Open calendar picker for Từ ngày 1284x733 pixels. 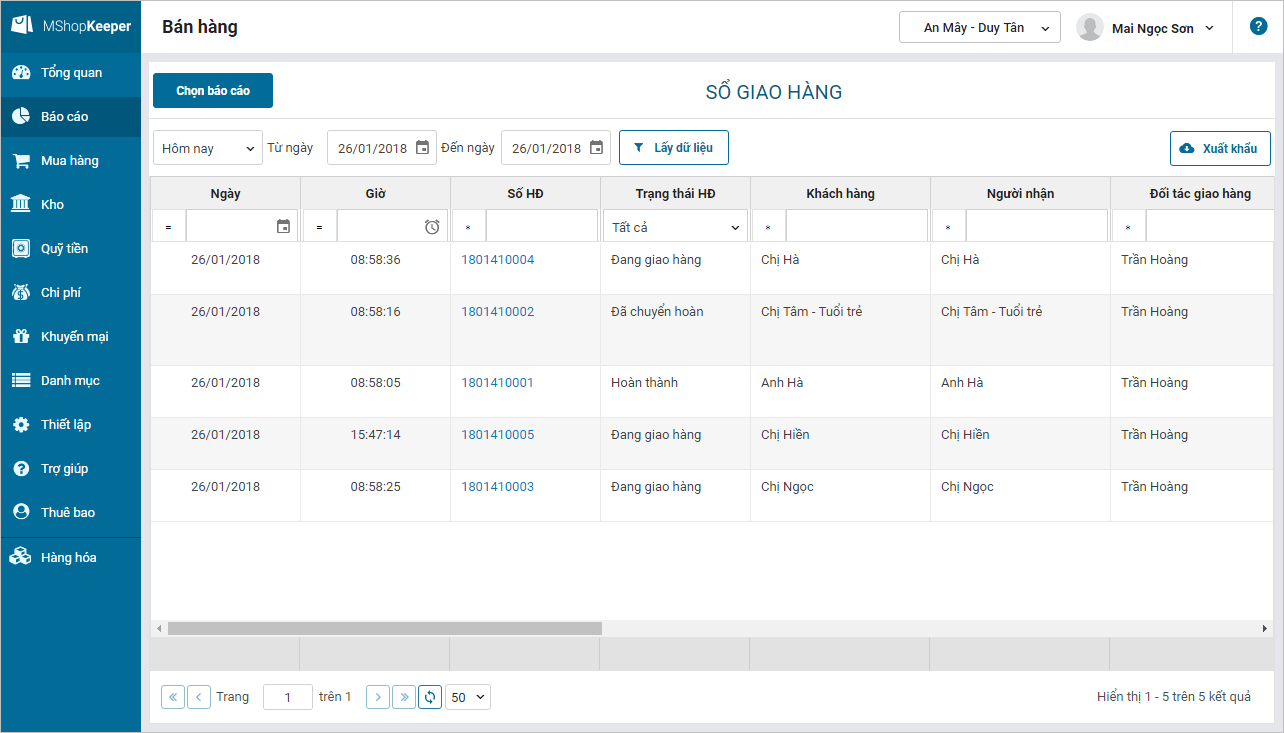[x=422, y=148]
